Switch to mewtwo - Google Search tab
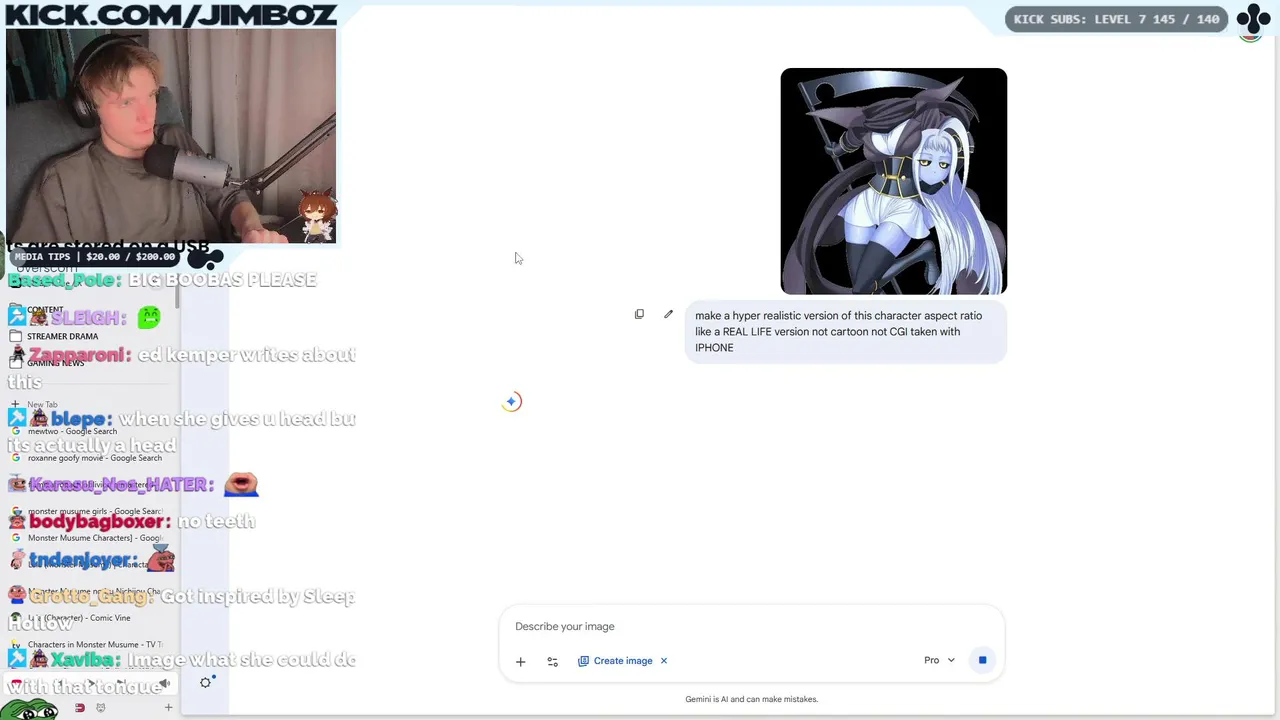The image size is (1280, 720). 72,431
